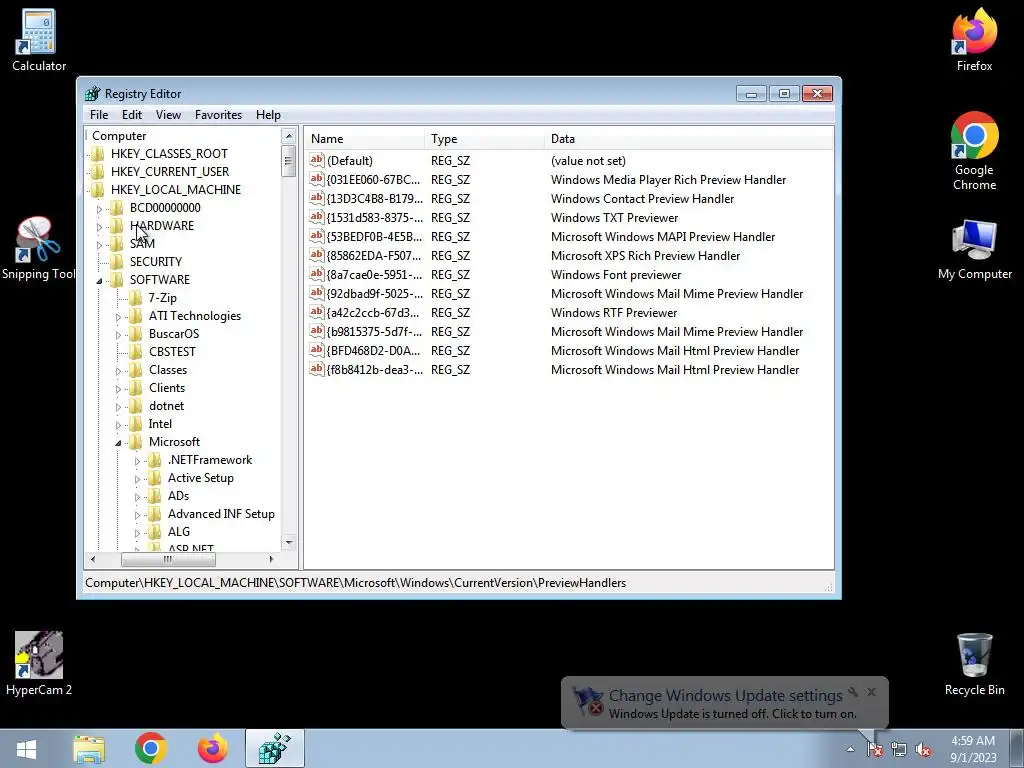
Task: Click the muted volume tray icon
Action: click(x=923, y=750)
